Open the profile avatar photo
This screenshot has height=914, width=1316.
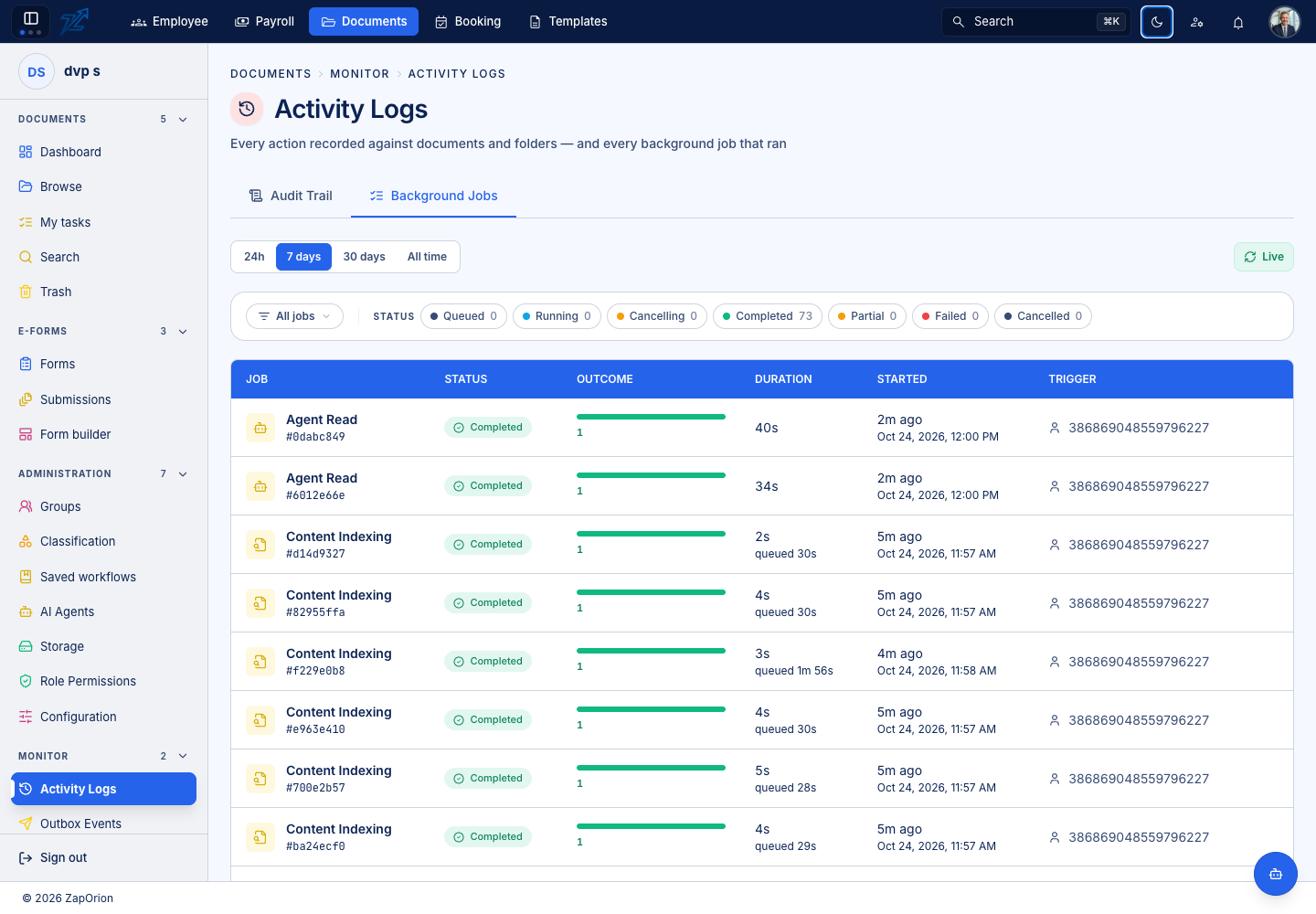1285,22
